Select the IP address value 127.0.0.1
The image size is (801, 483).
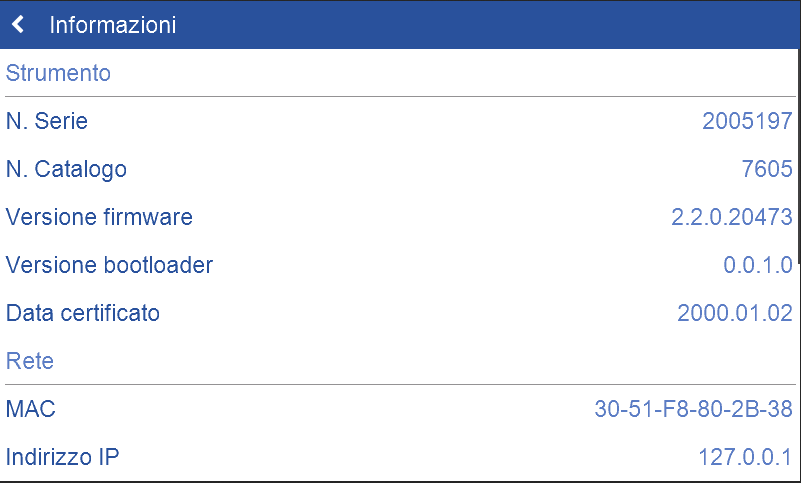click(745, 457)
